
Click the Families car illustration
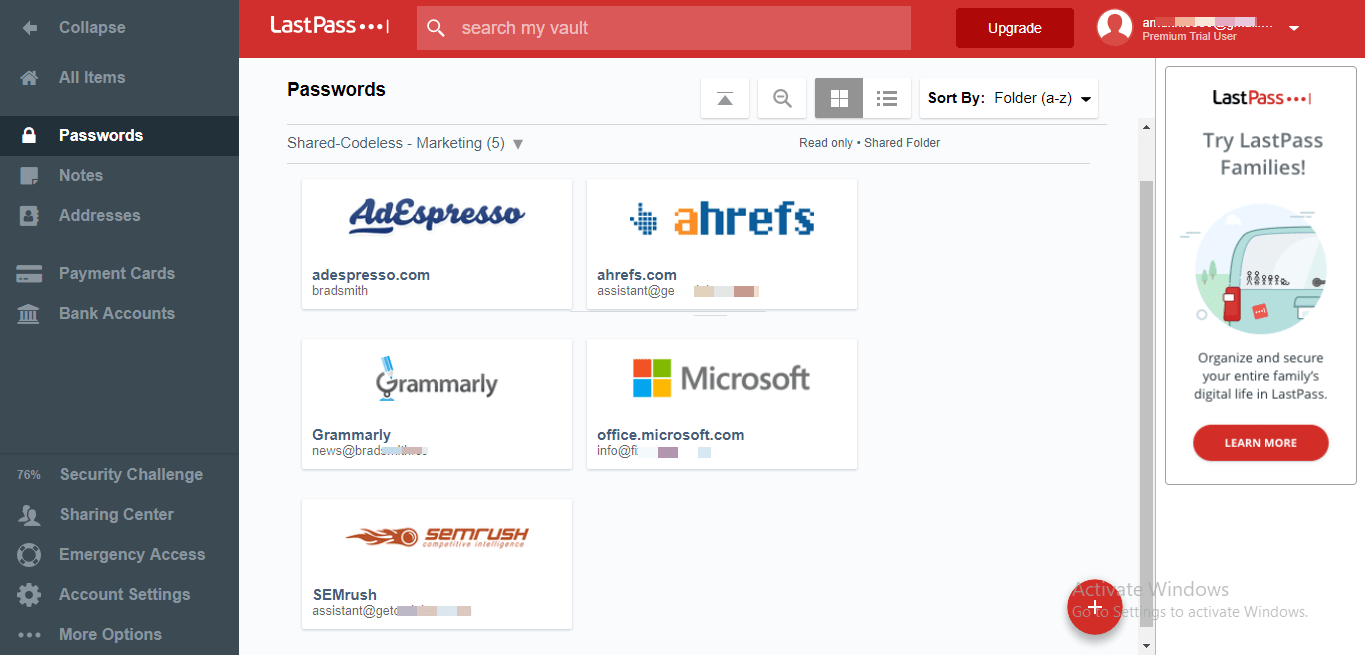[1260, 268]
